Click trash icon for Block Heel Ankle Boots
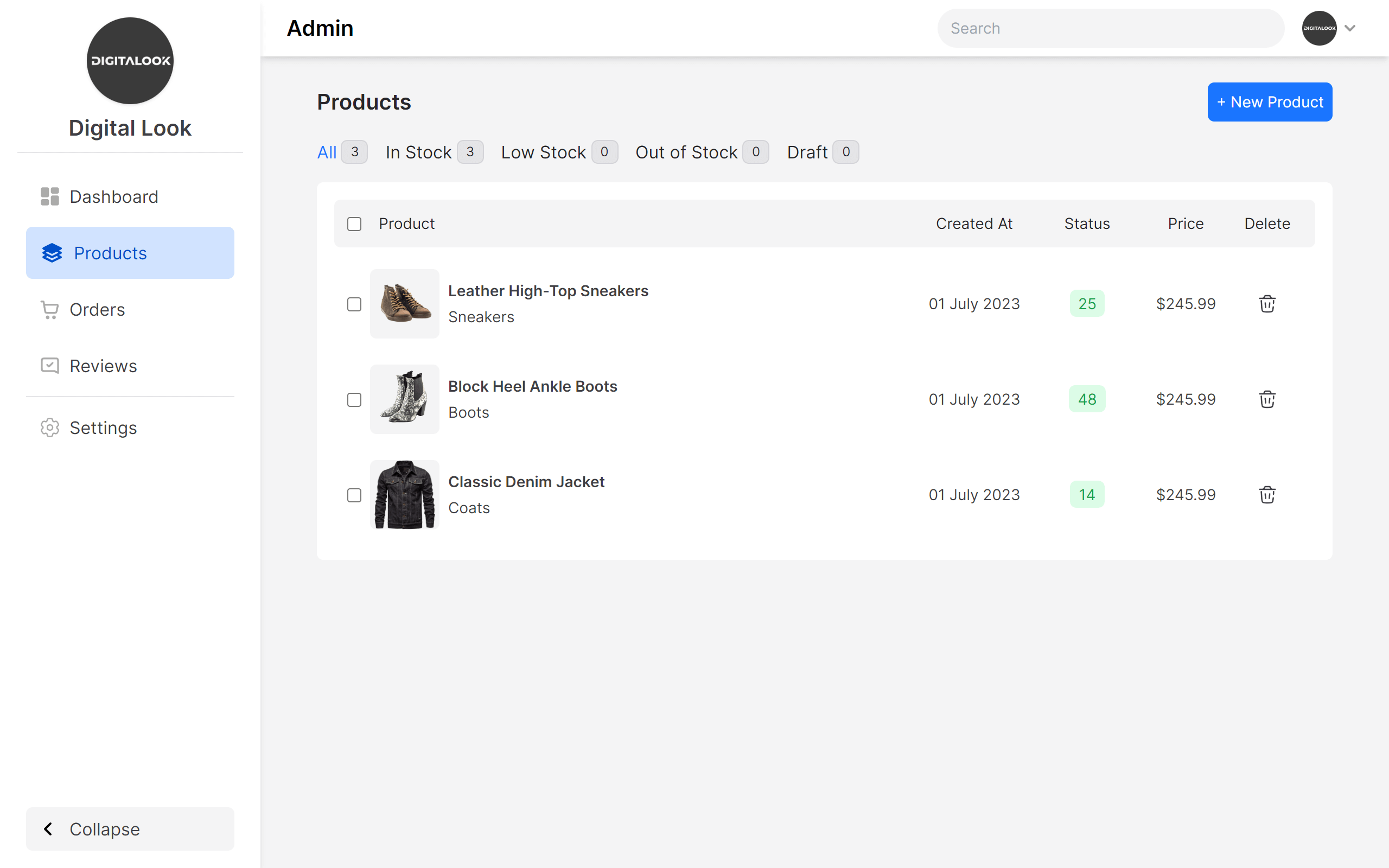 (x=1267, y=399)
